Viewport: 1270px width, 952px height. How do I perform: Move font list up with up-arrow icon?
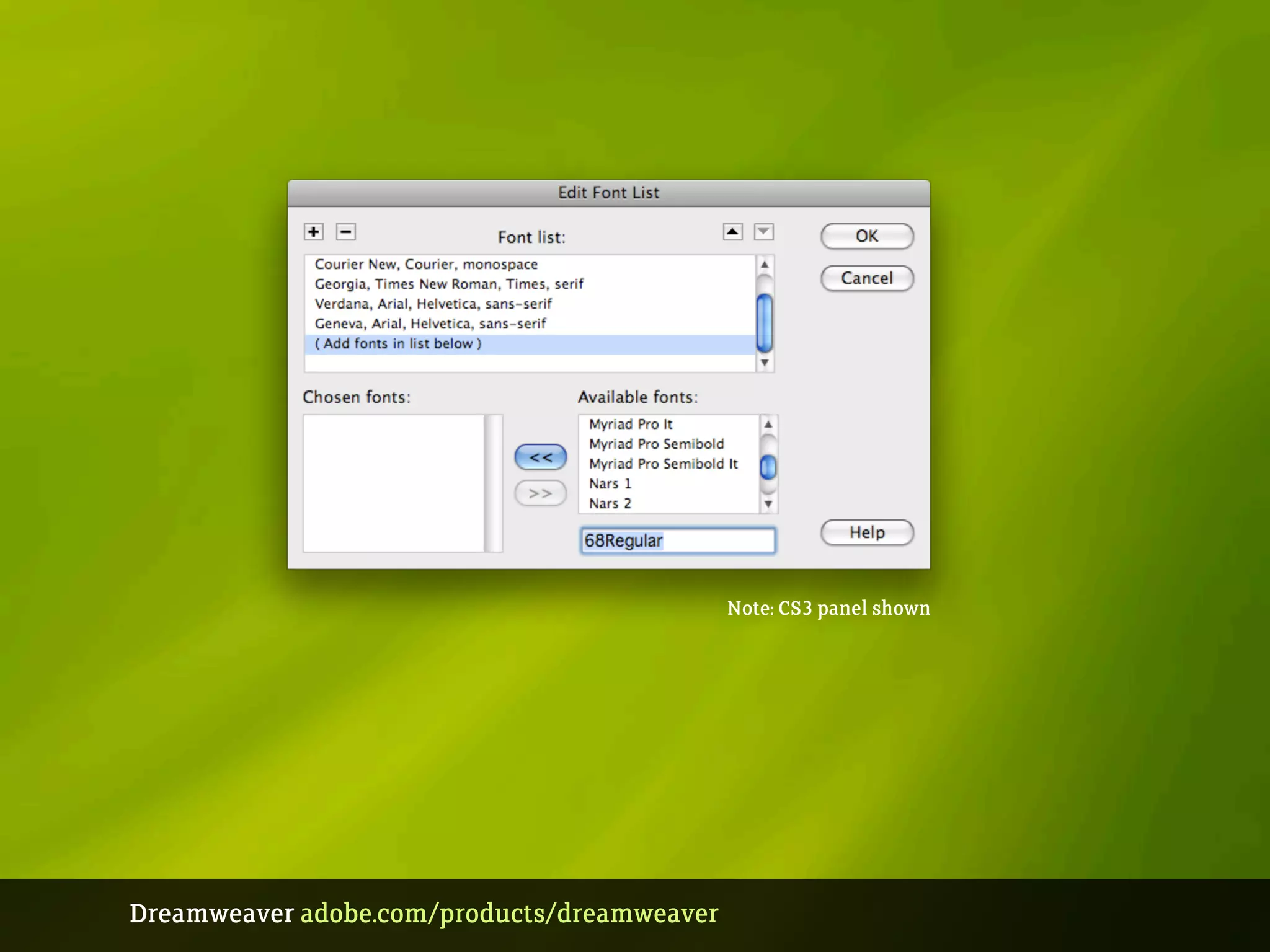coord(732,232)
